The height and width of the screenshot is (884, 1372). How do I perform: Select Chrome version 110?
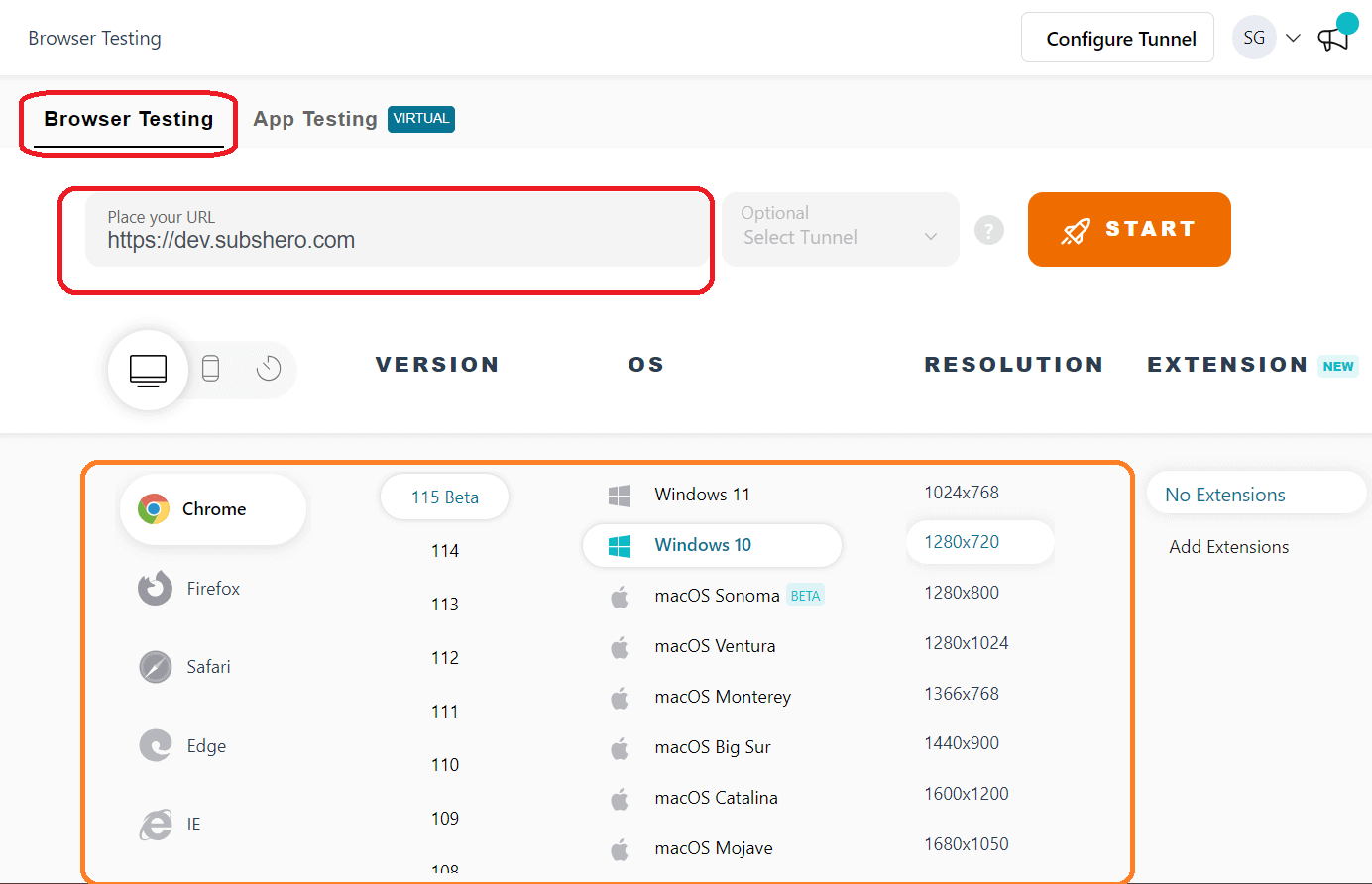445,765
